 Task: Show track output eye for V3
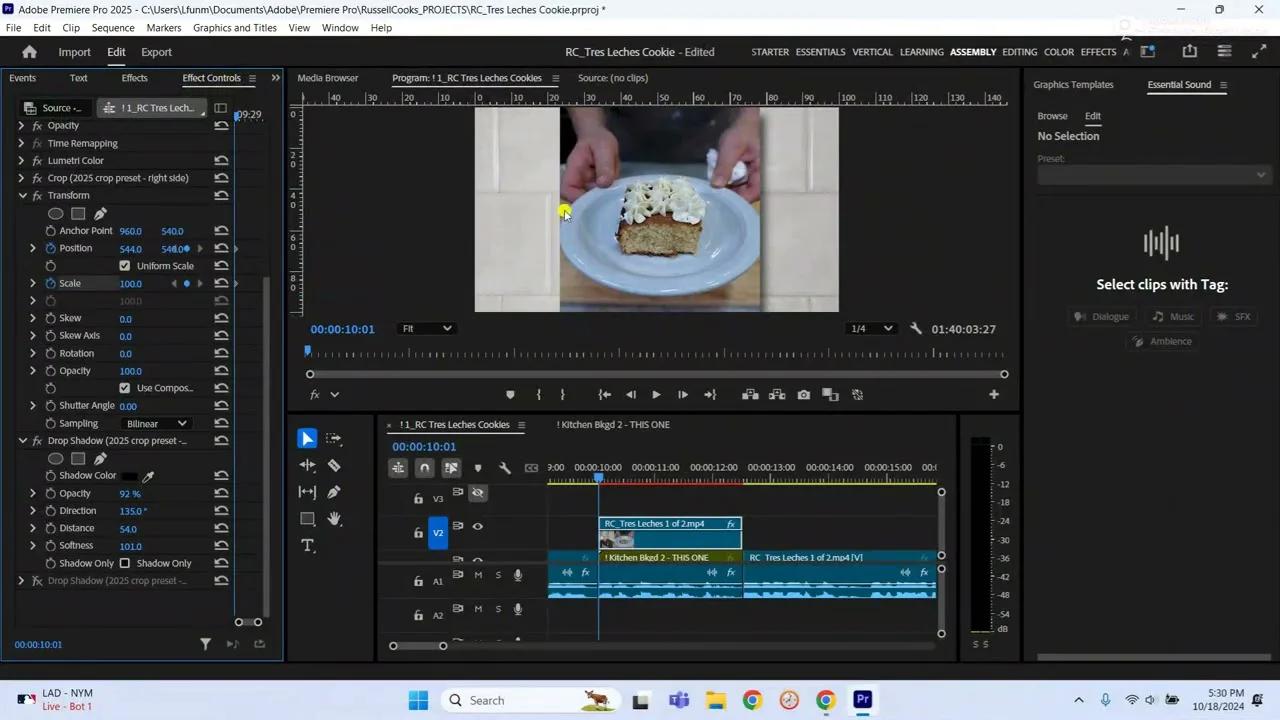click(x=478, y=492)
